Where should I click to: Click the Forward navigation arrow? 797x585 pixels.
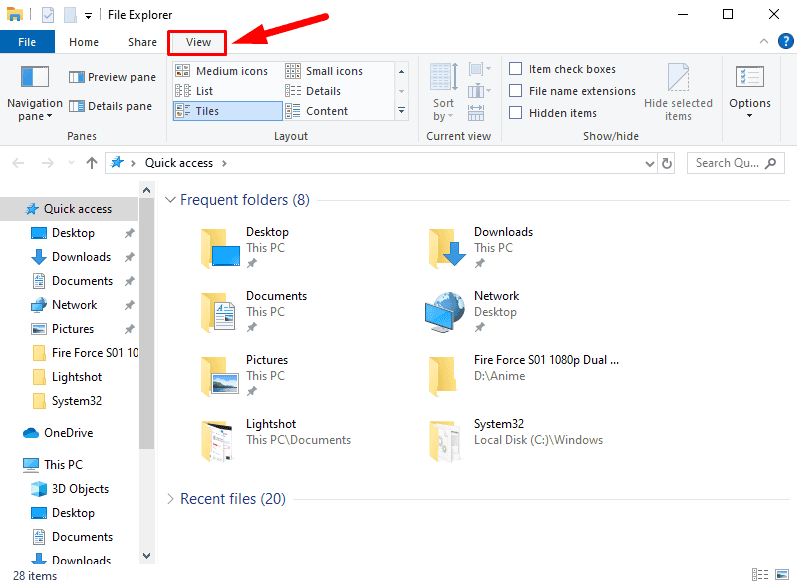[47, 163]
